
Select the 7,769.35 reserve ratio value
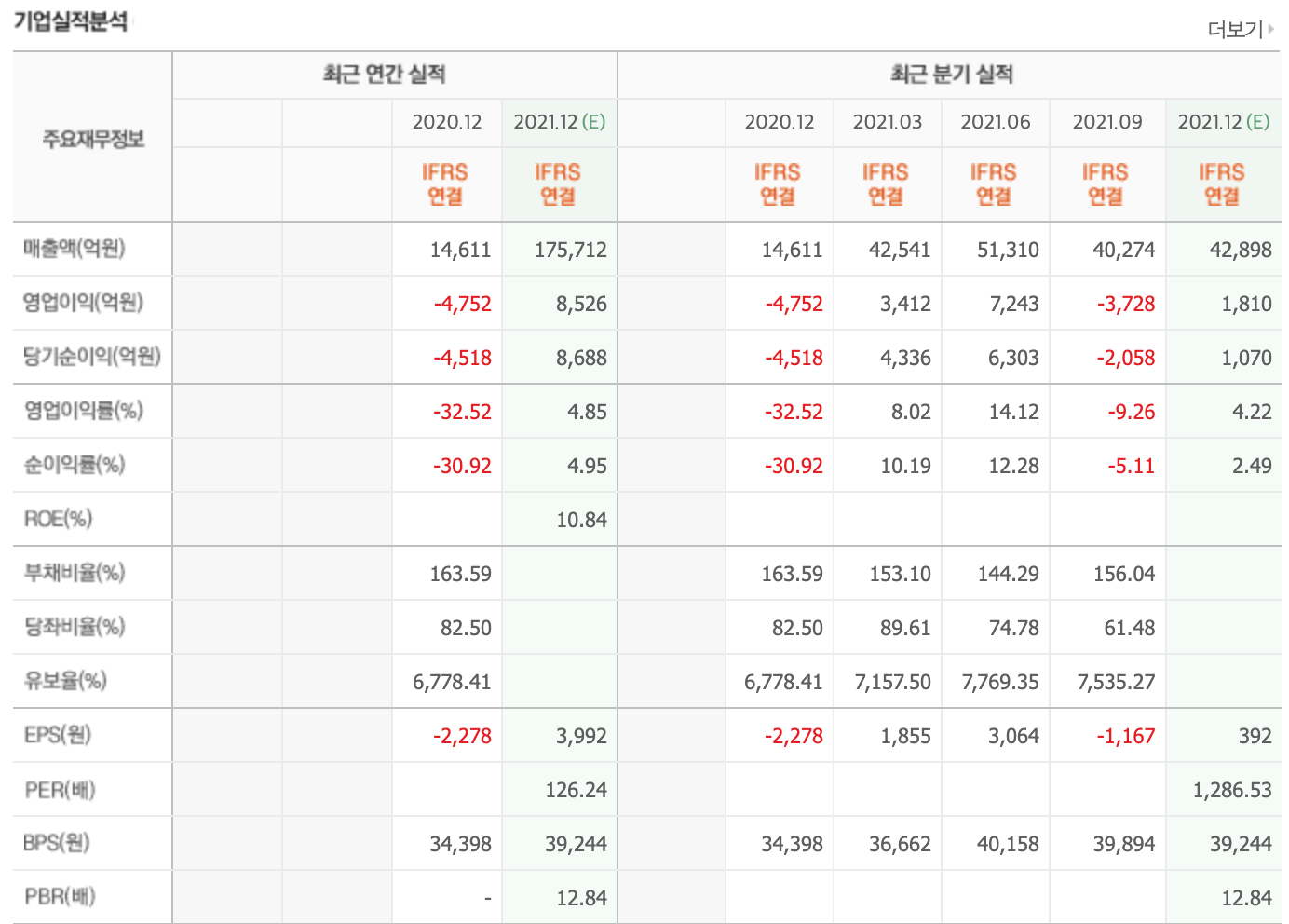click(1000, 682)
